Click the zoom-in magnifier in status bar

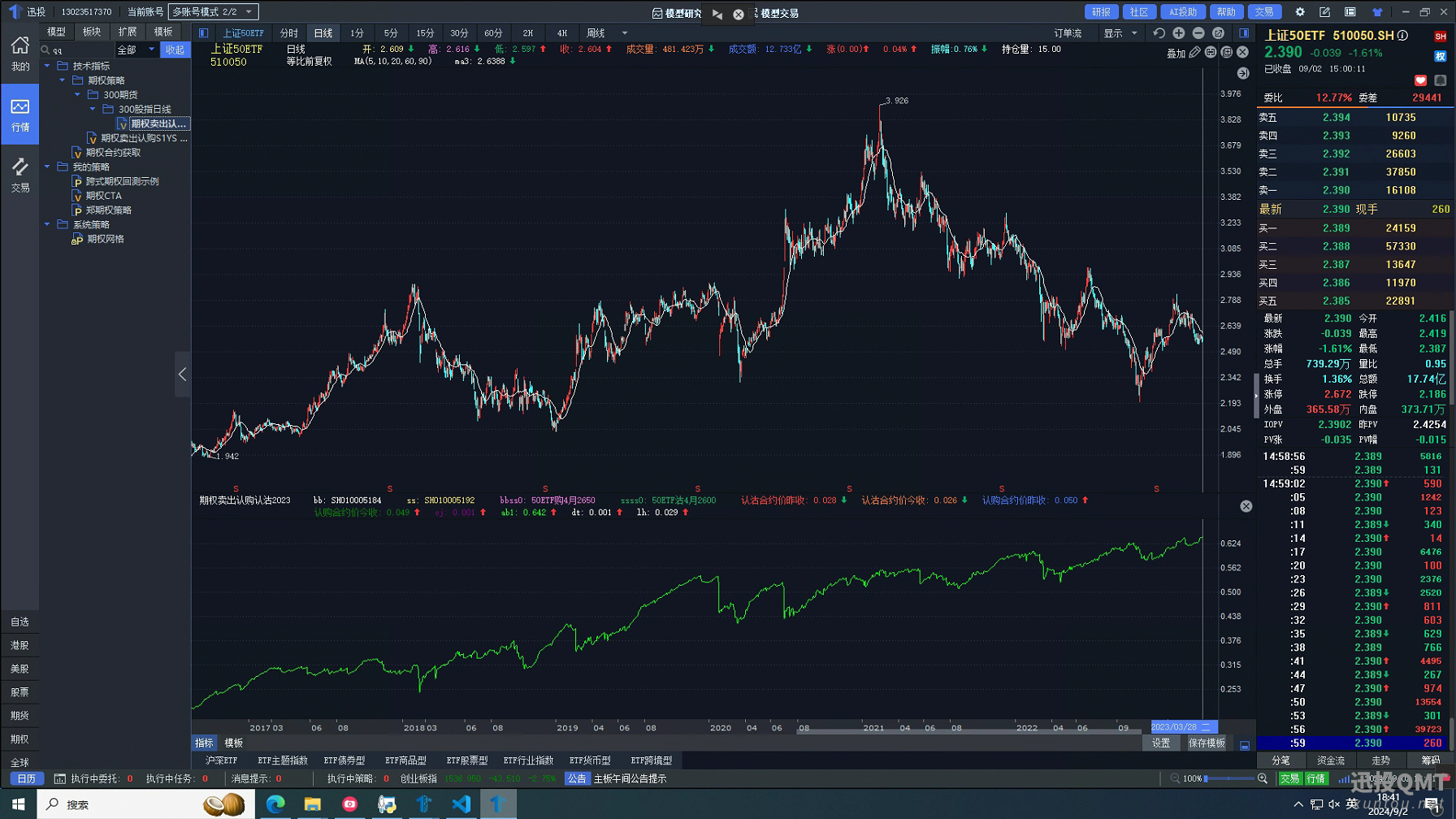1263,778
